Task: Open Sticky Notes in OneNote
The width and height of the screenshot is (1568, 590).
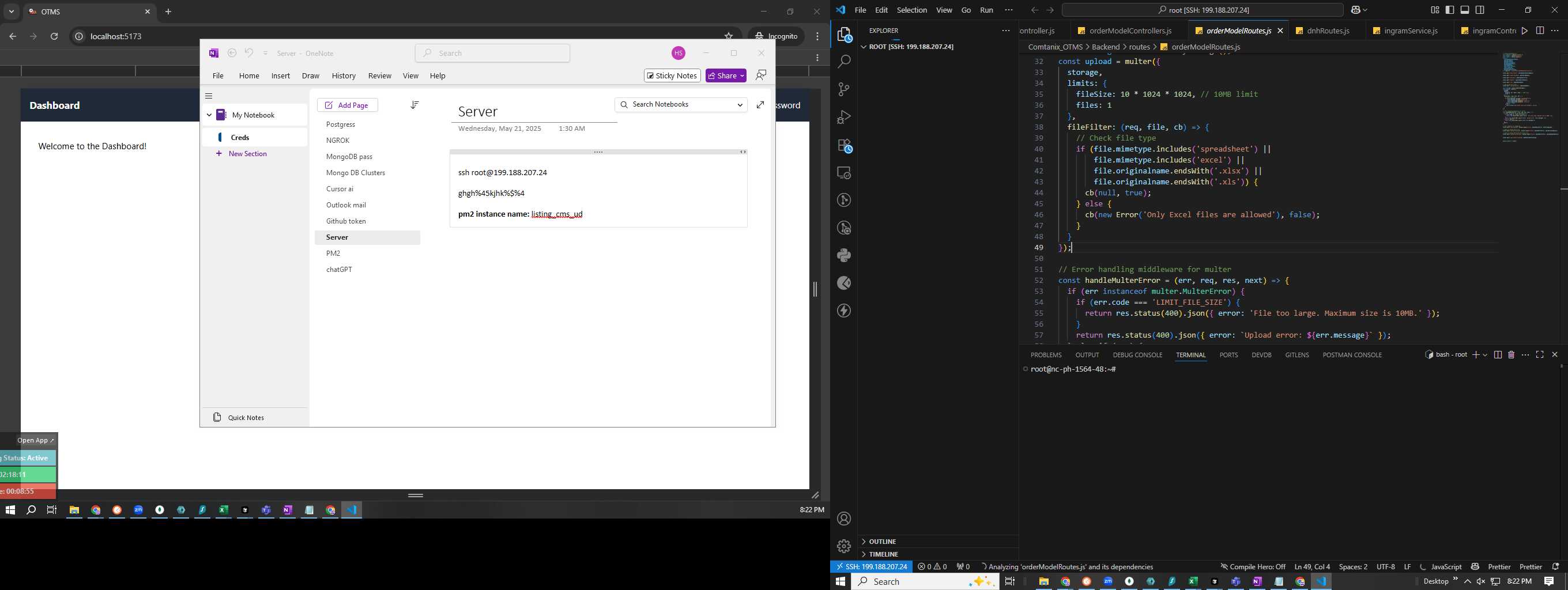Action: pos(672,75)
